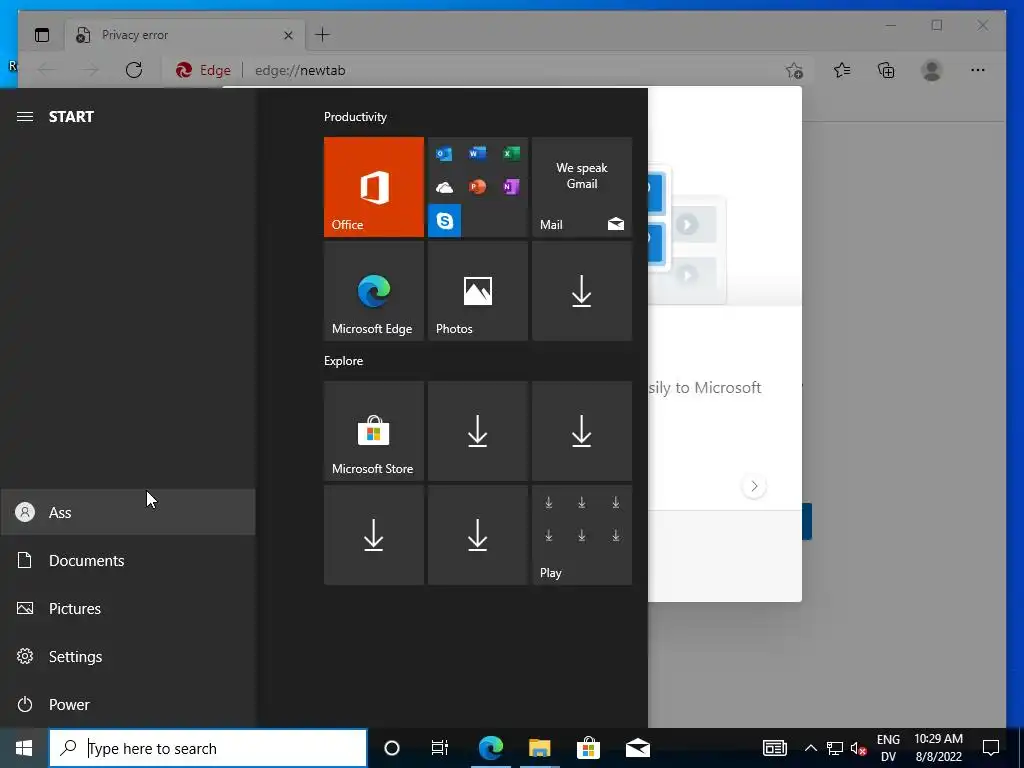Click the download tile beside Photos
Screen dimensions: 1024x768
(x=582, y=291)
